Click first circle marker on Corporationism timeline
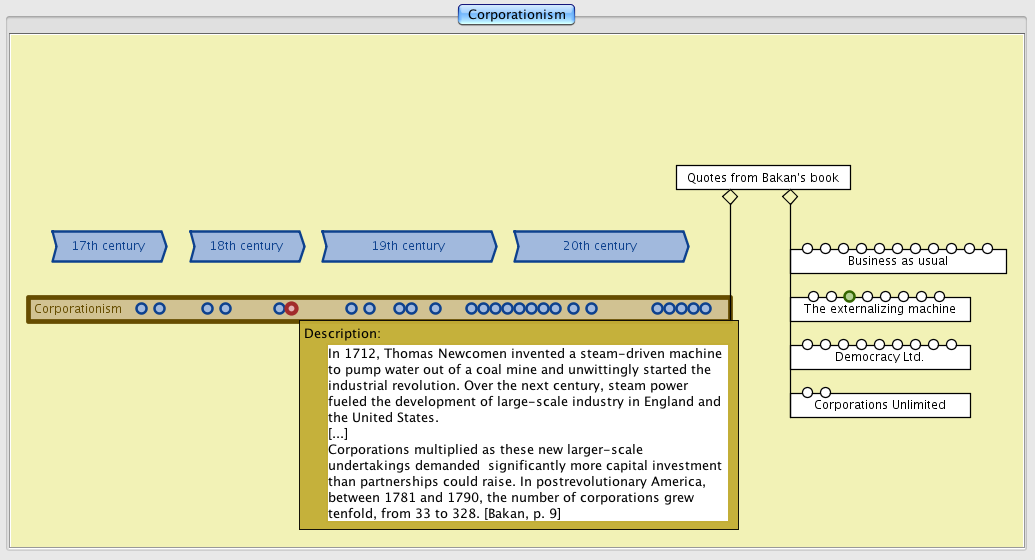Image resolution: width=1035 pixels, height=560 pixels. (141, 309)
